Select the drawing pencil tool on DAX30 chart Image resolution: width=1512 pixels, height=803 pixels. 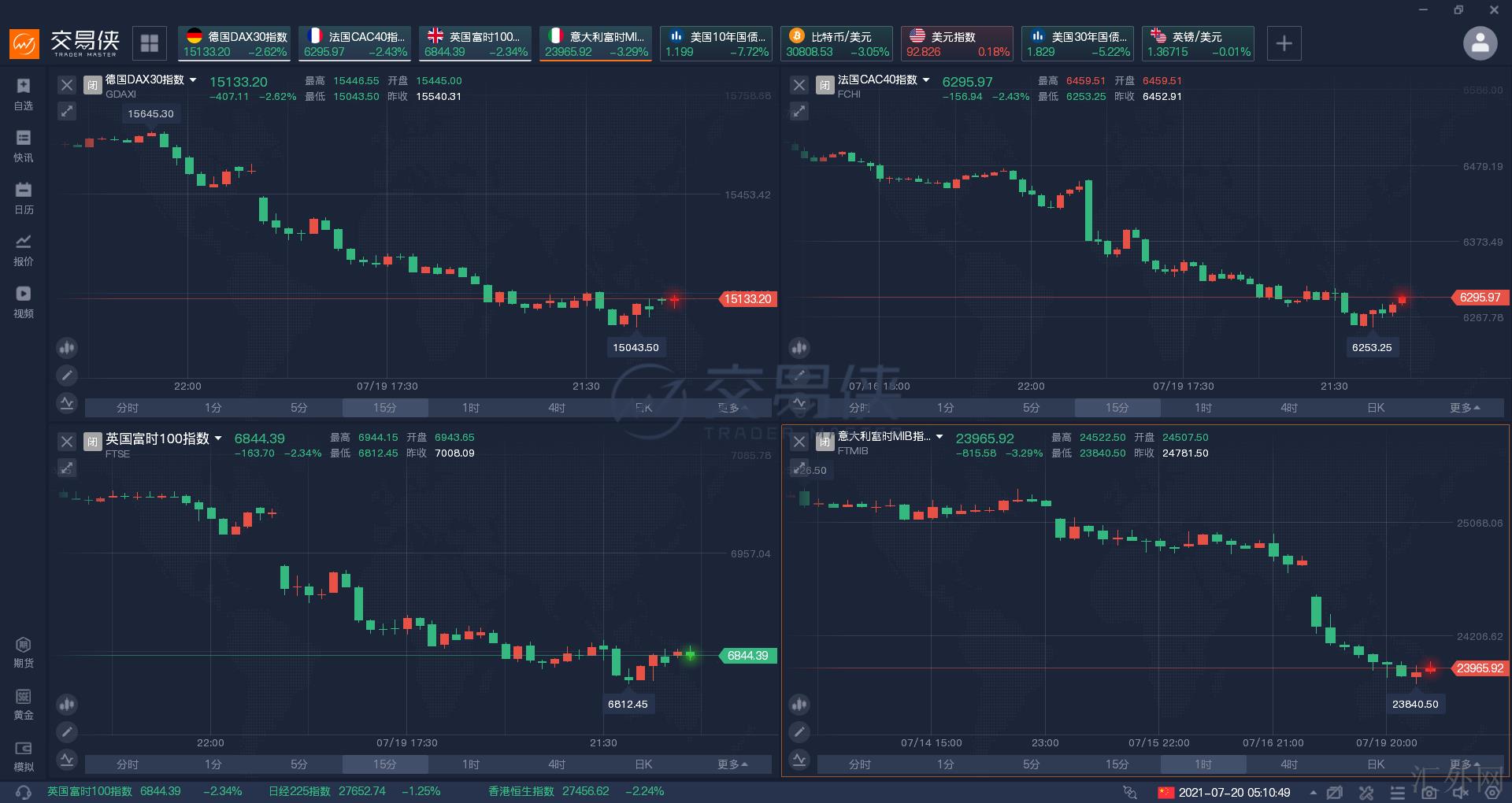[67, 376]
